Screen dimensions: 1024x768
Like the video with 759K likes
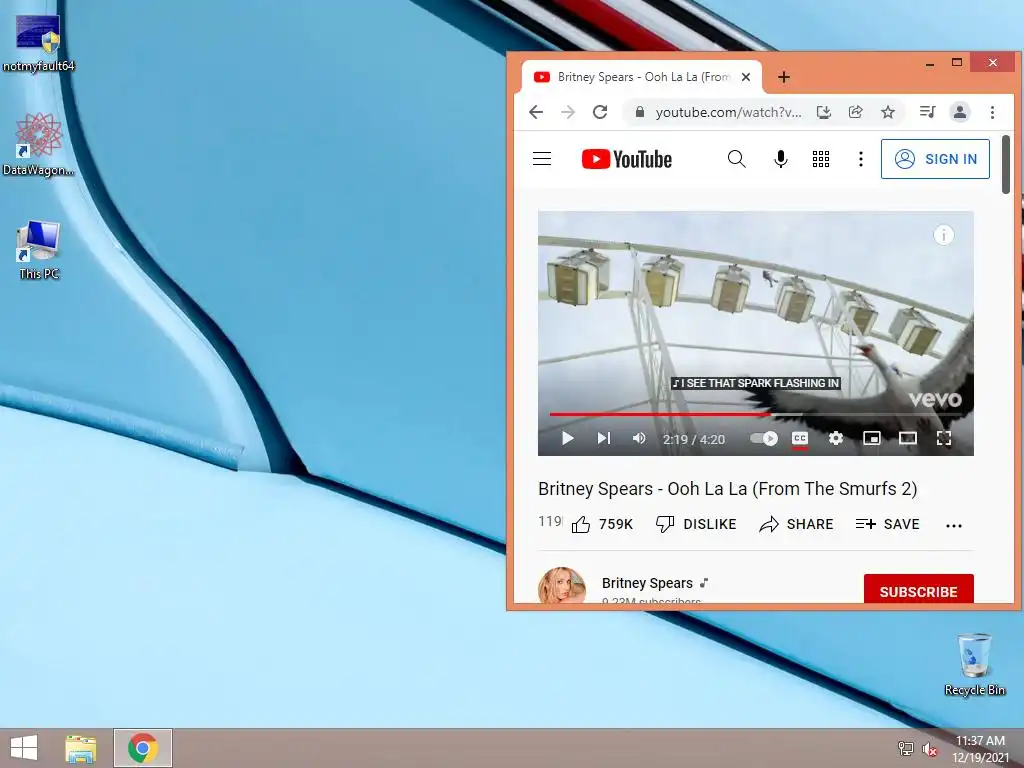point(601,524)
